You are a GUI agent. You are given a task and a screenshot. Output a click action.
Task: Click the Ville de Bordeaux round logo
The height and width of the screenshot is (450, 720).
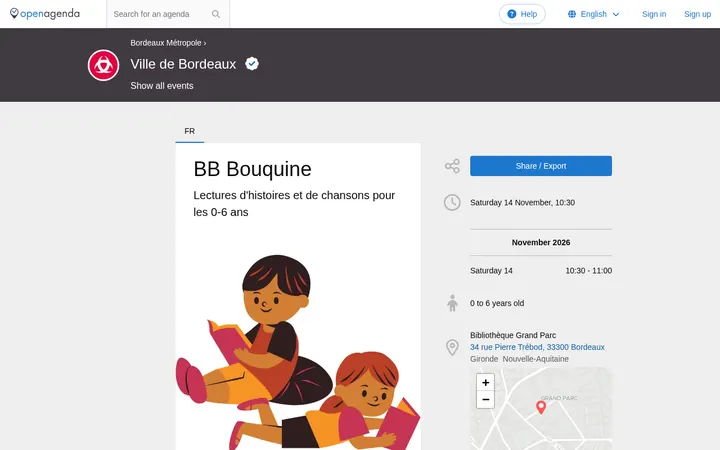click(103, 65)
